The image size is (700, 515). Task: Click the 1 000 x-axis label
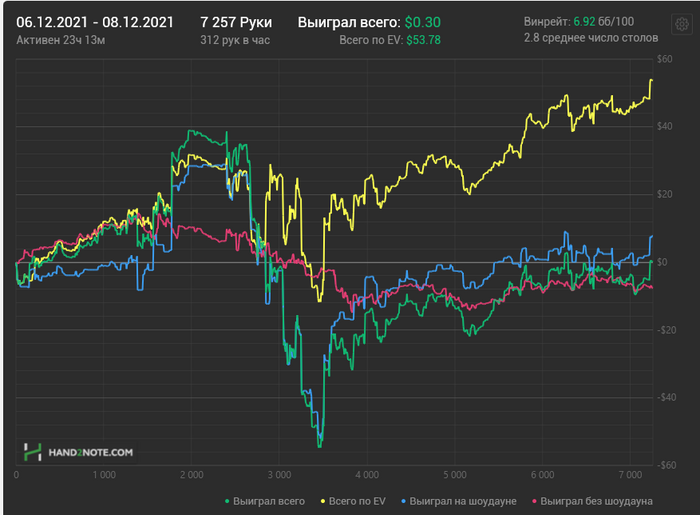tap(104, 475)
